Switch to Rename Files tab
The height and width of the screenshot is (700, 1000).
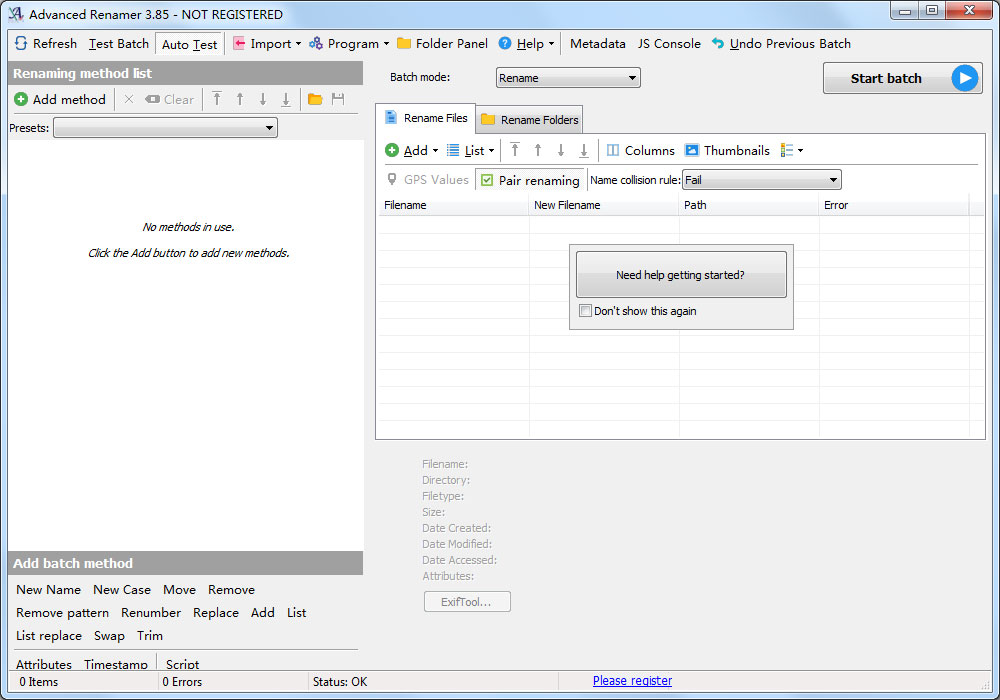pos(426,118)
